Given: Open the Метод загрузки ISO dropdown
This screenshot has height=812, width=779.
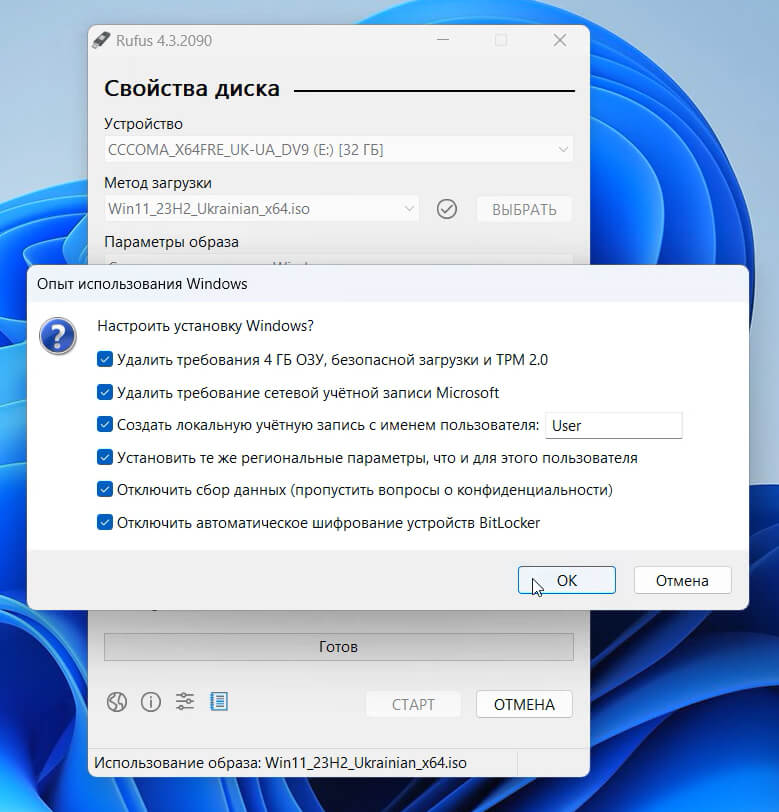Looking at the screenshot, I should (261, 209).
